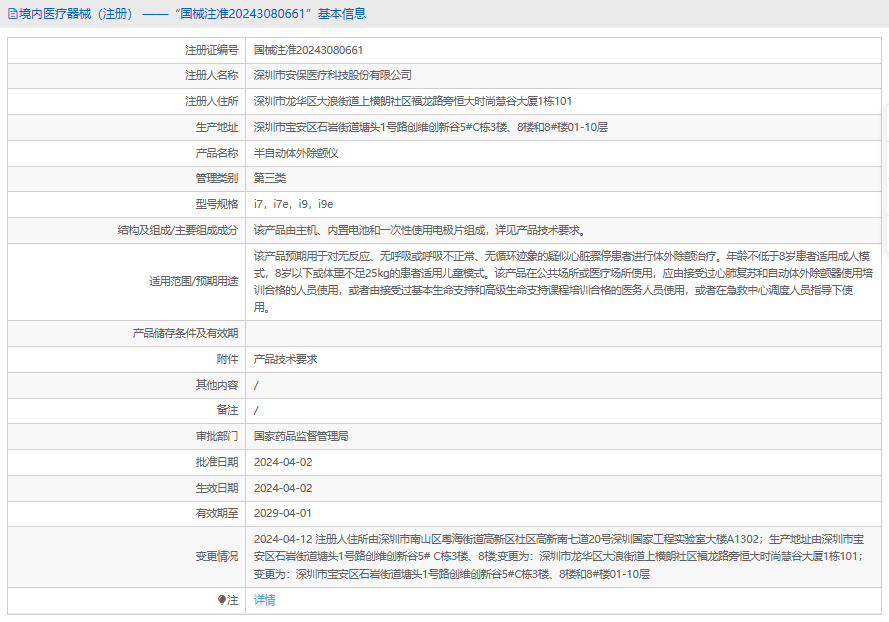
Task: Click the registrant address ending 大厦1栋101
Action: point(413,101)
